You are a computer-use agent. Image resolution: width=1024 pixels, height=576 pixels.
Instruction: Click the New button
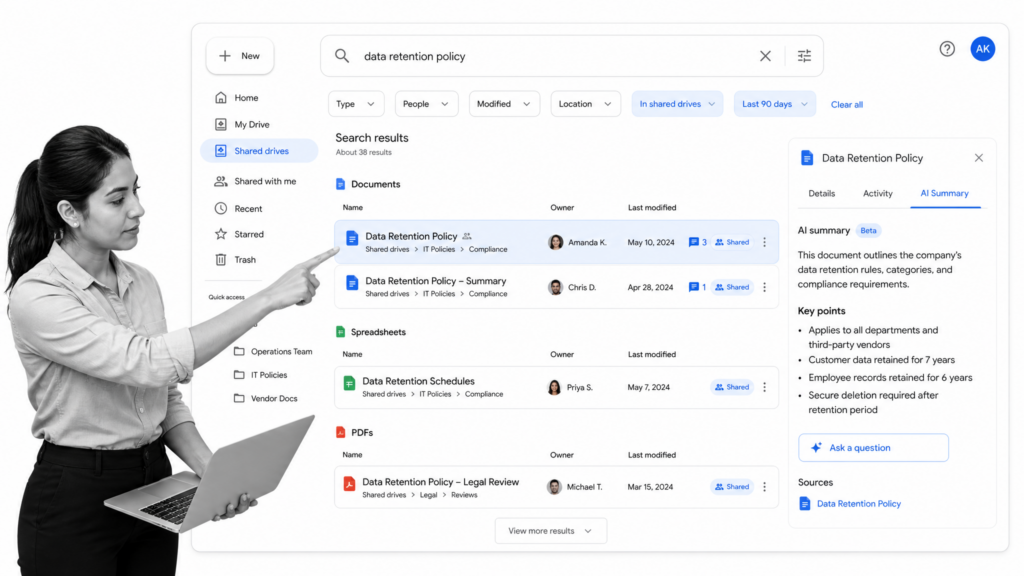pos(240,56)
